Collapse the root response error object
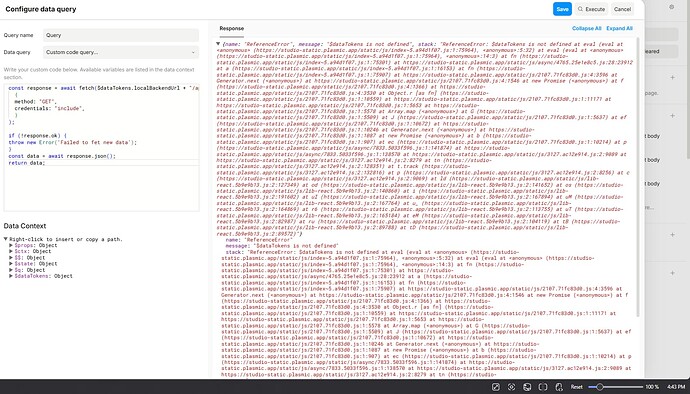 pyautogui.click(x=218, y=44)
